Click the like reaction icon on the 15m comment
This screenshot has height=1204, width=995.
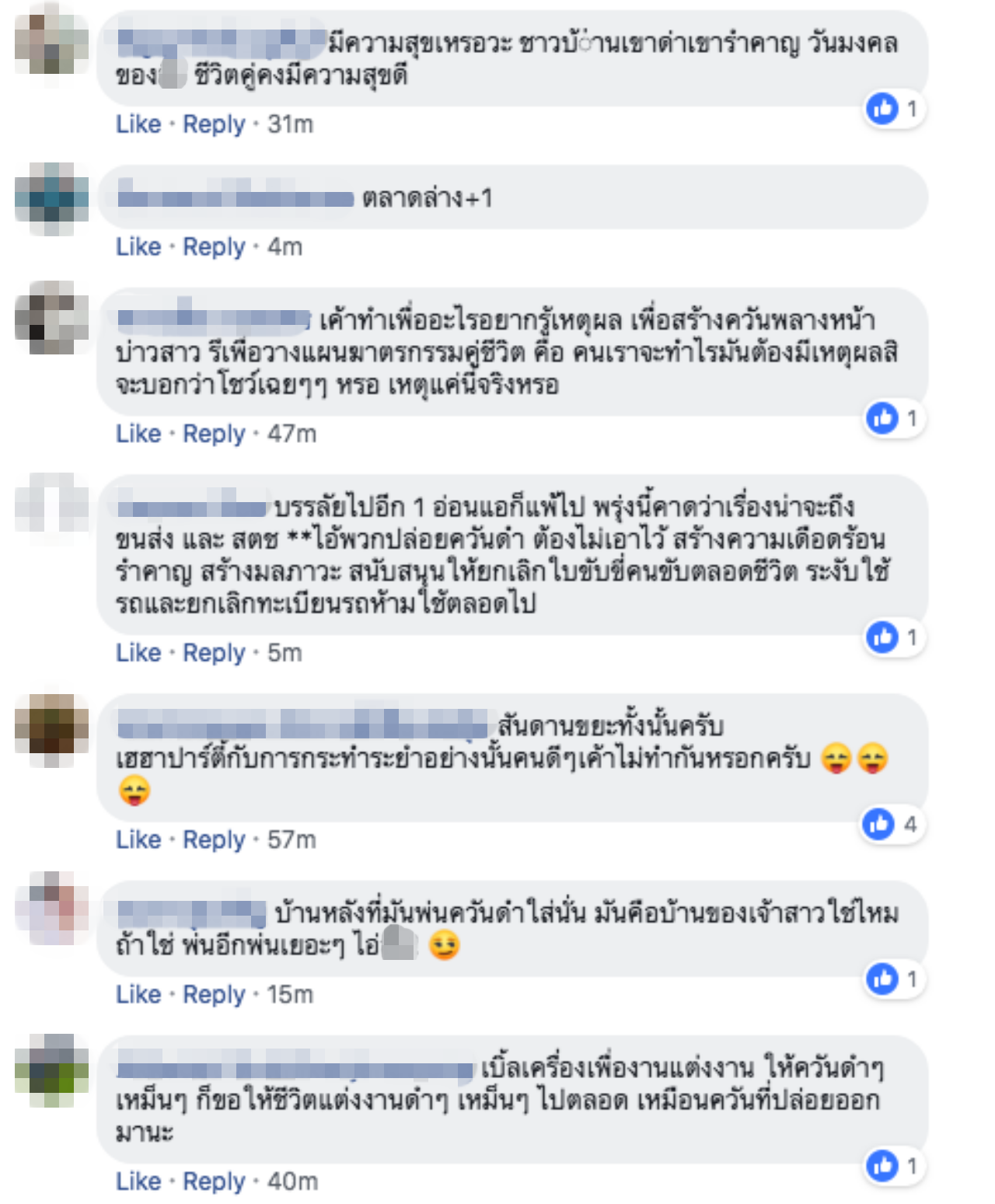[x=882, y=979]
